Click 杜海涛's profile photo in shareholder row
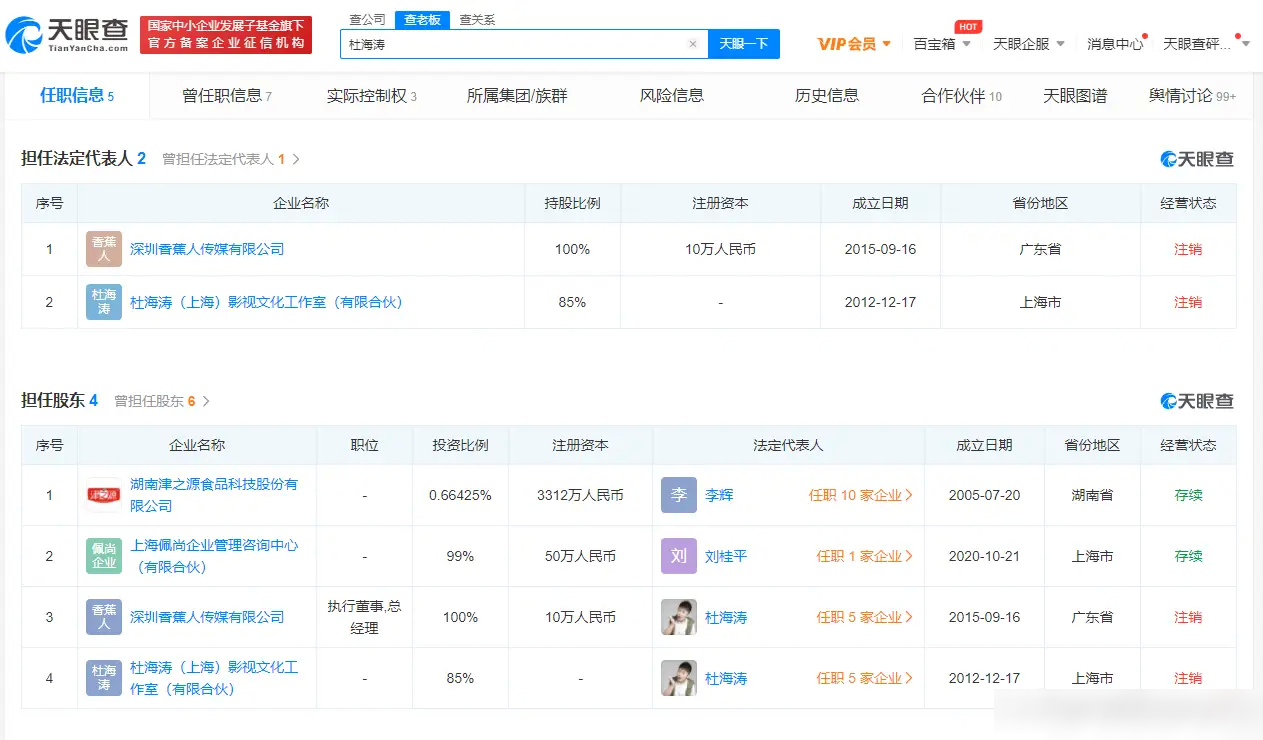1263x740 pixels. pyautogui.click(x=678, y=617)
